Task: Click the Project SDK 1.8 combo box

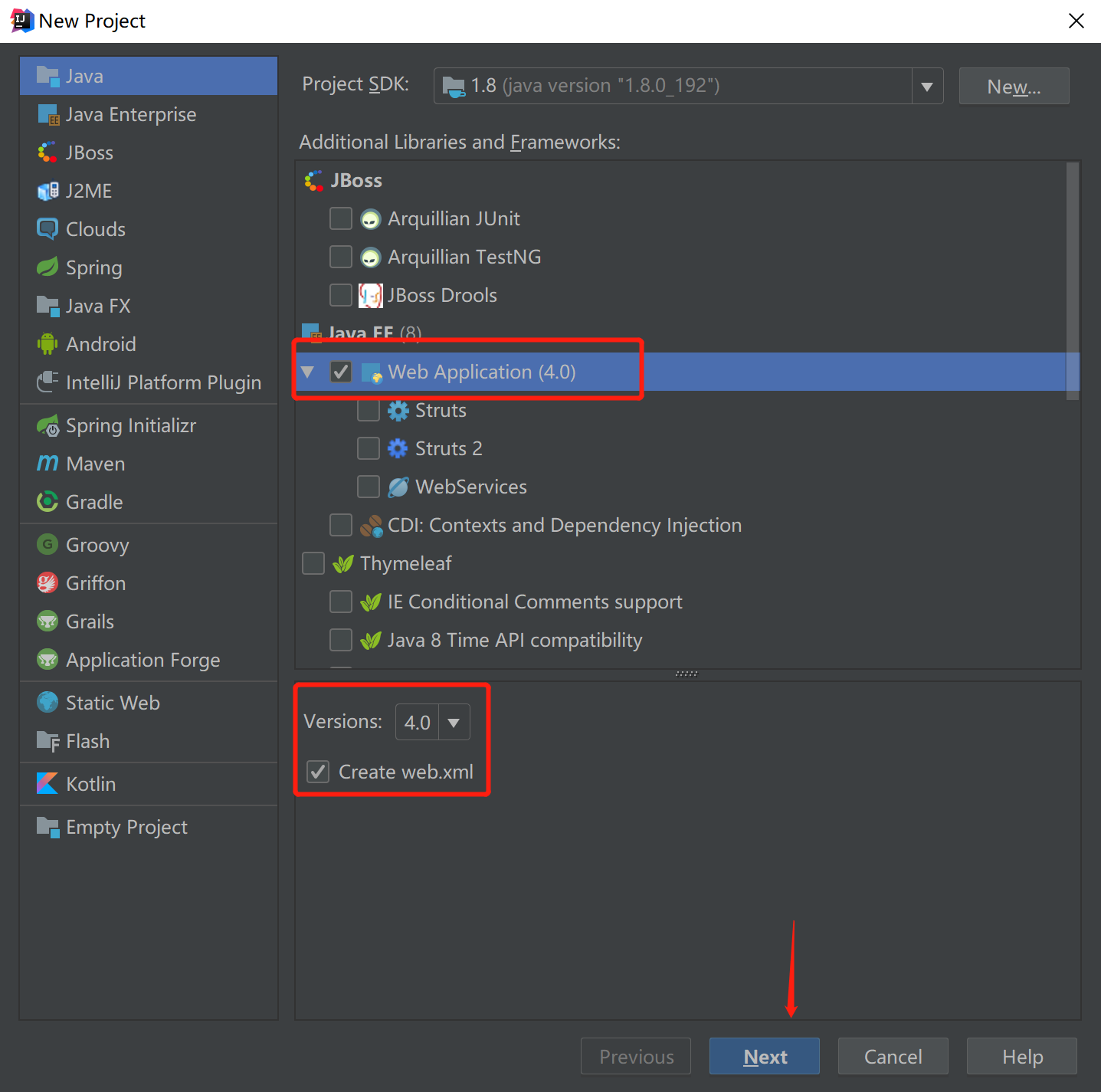Action: coord(688,86)
